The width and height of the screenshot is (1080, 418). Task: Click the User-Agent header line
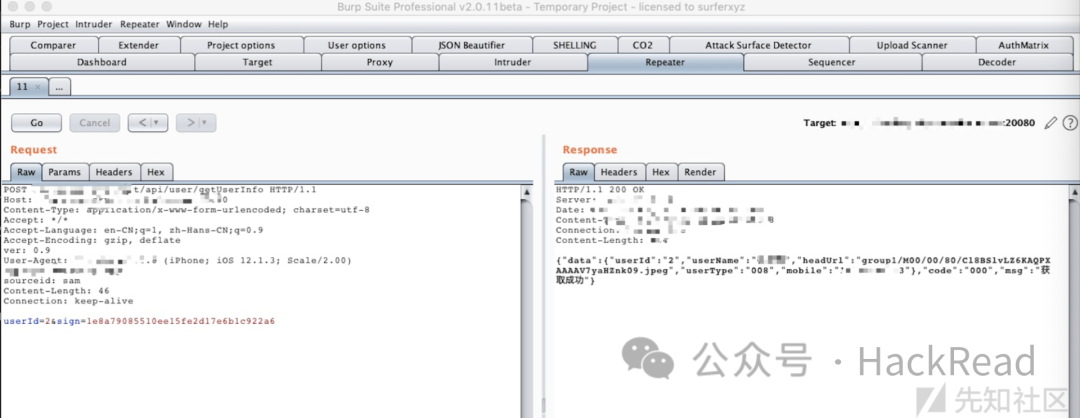pos(178,261)
